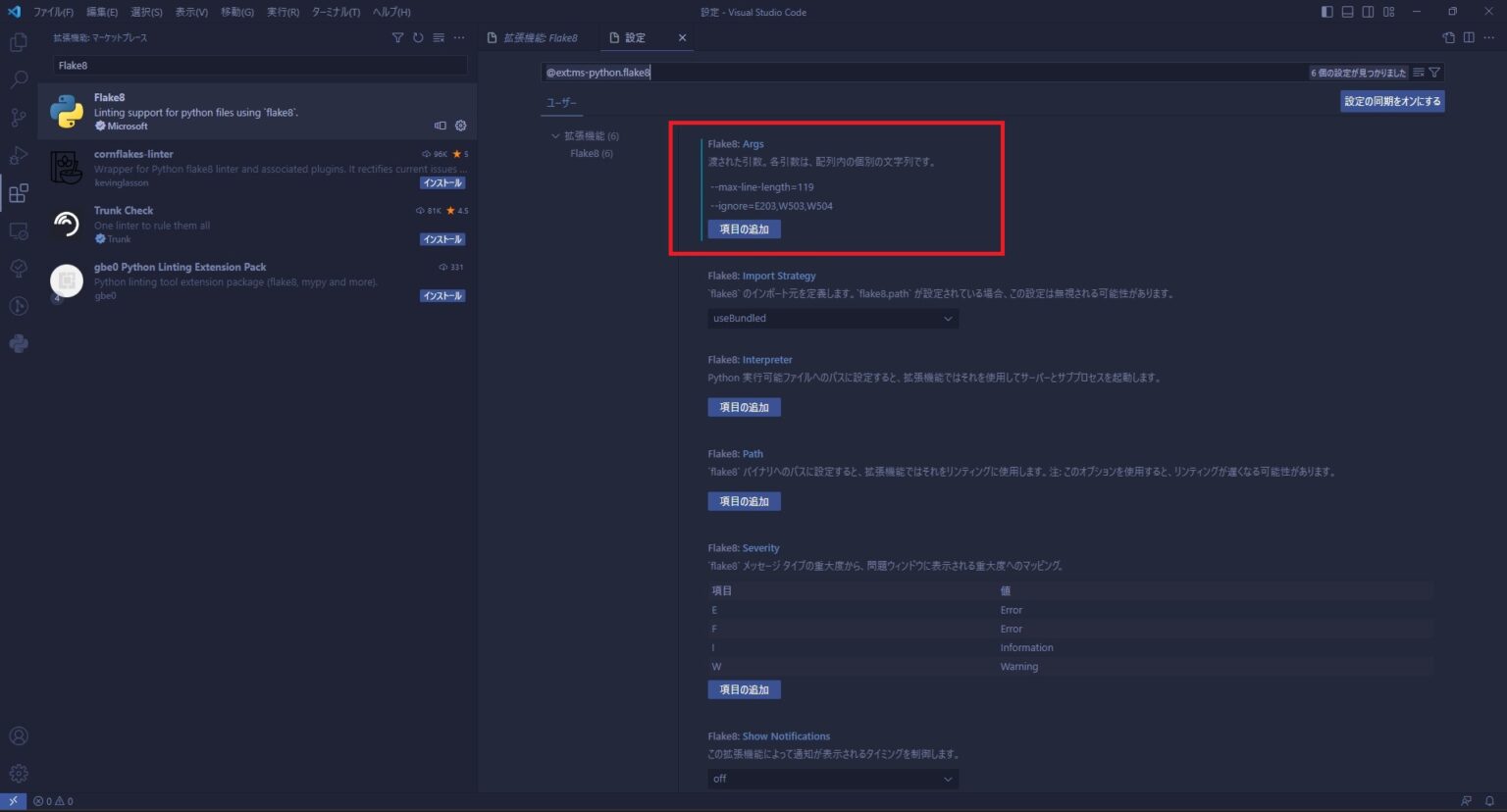The image size is (1507, 812).
Task: Click the settings search input field
Action: [x=883, y=72]
